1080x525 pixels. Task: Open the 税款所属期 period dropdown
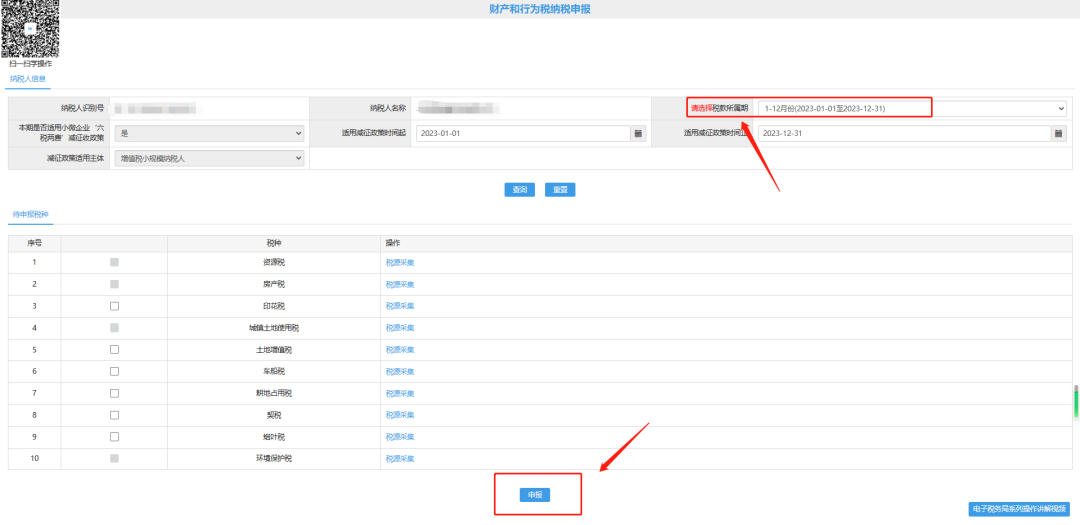[x=911, y=108]
